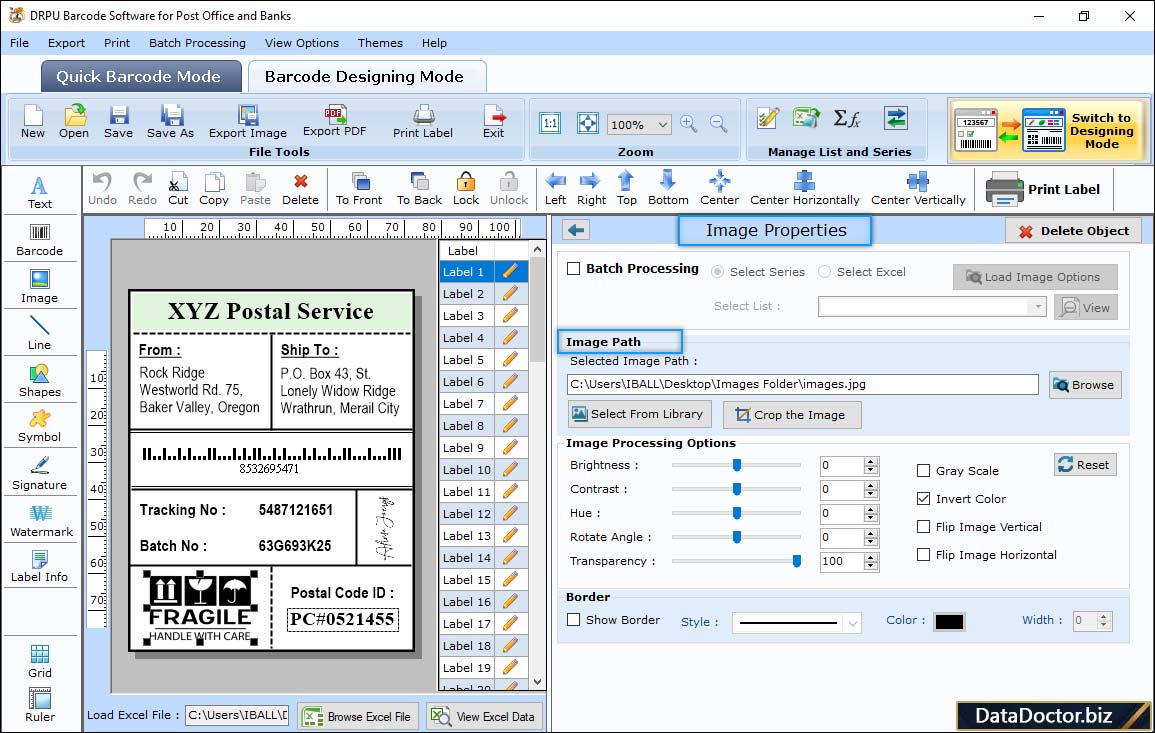This screenshot has height=733, width=1155.
Task: Adjust the Rotate Angle value spinner
Action: [x=871, y=538]
